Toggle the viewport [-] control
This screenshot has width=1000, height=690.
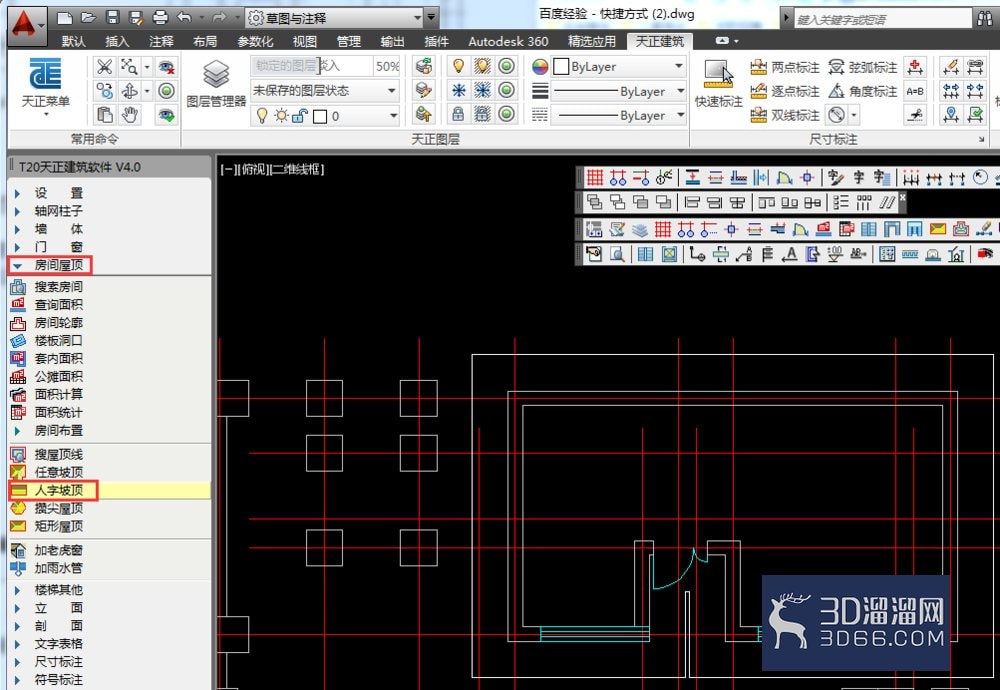tap(227, 169)
